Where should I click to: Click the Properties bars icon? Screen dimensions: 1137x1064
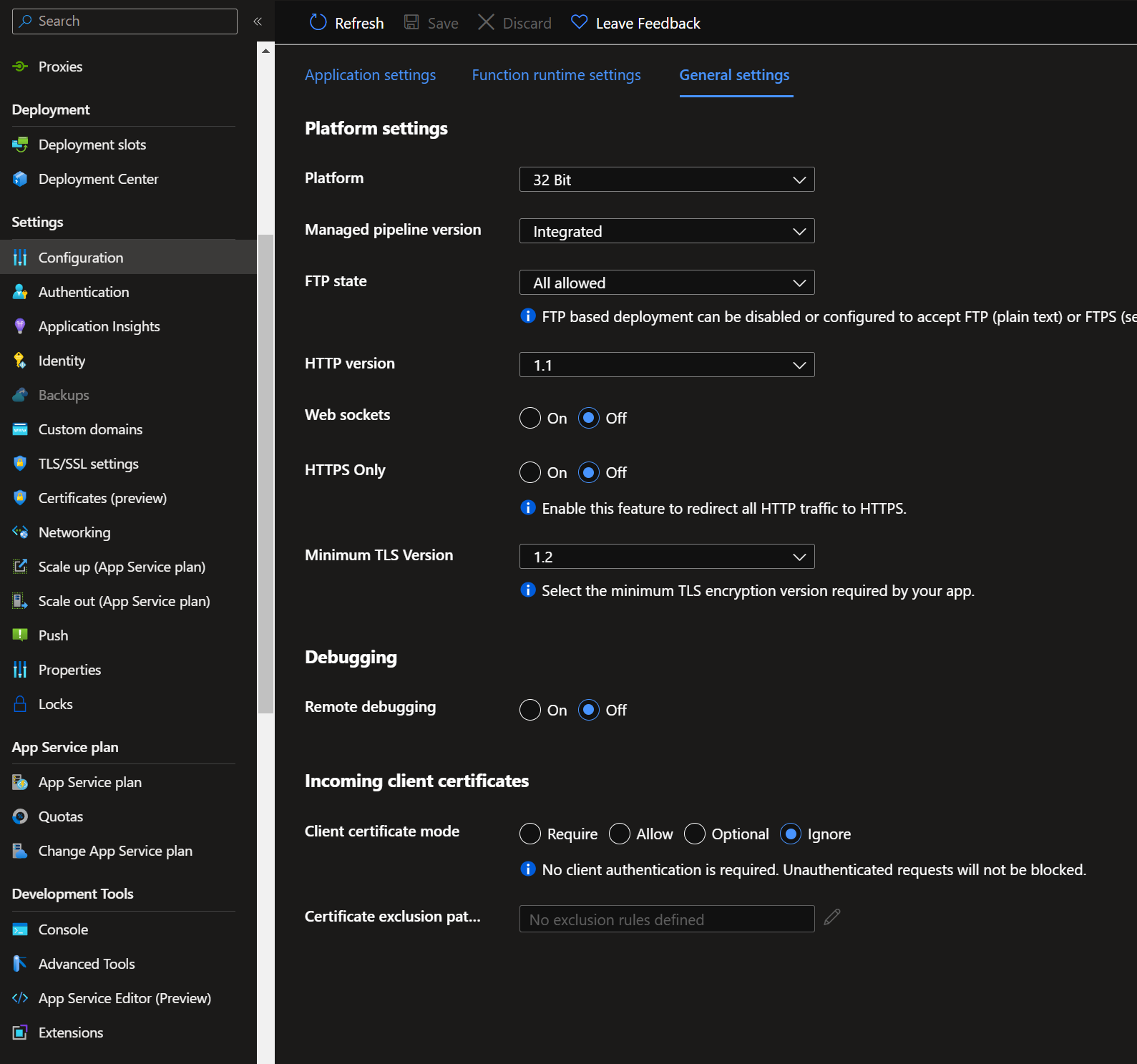pyautogui.click(x=20, y=670)
